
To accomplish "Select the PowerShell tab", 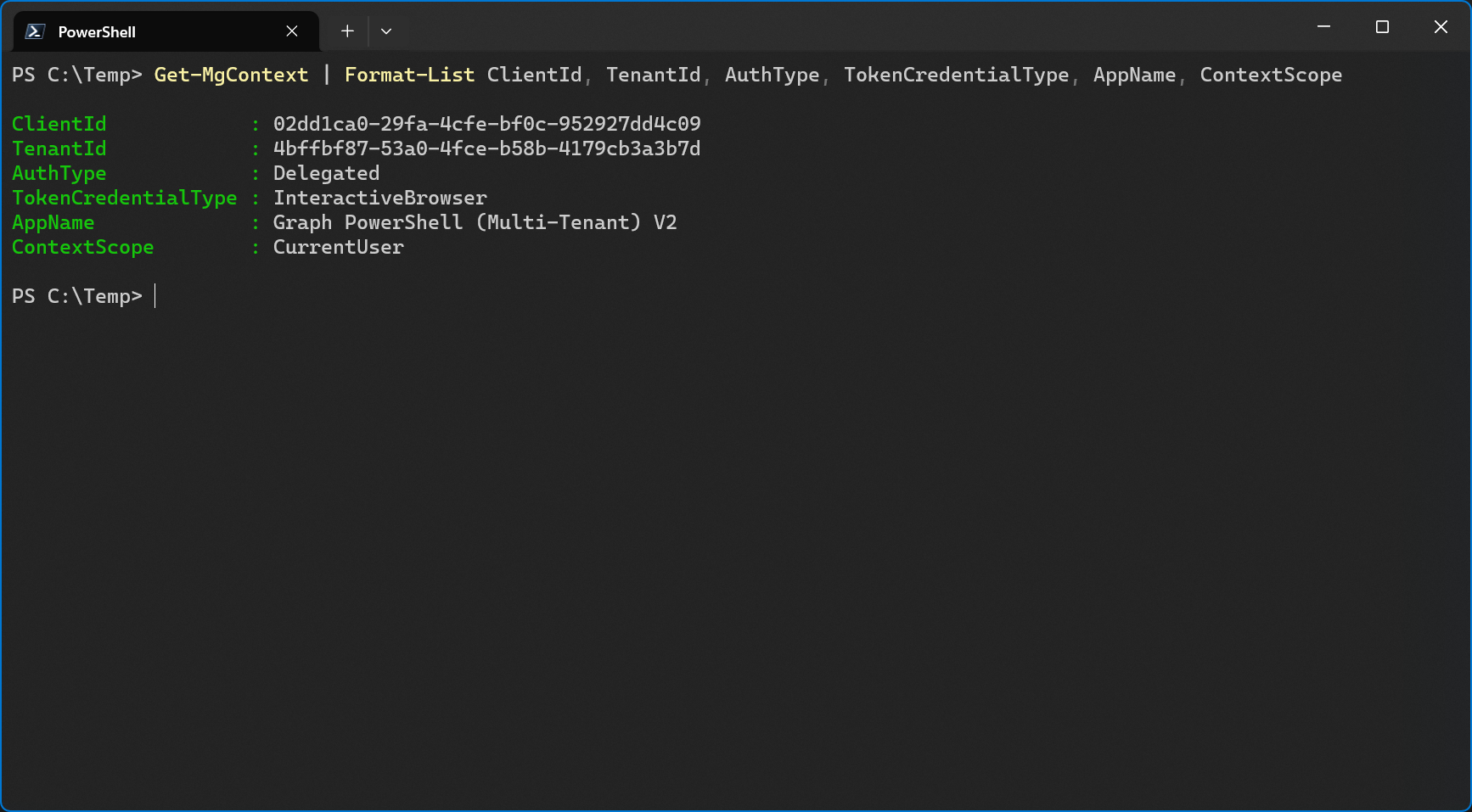I will [166, 31].
